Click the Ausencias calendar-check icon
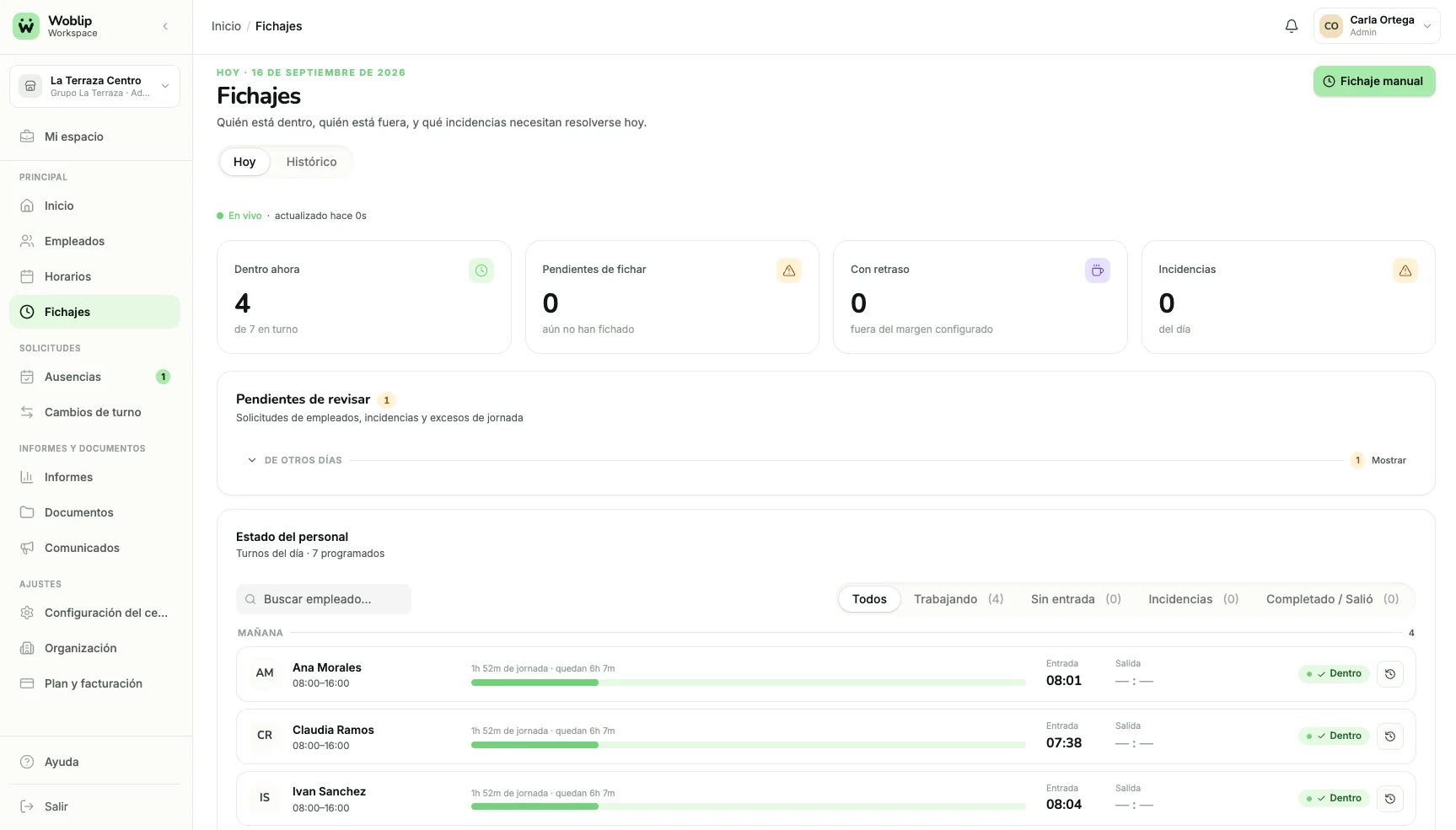 coord(27,377)
